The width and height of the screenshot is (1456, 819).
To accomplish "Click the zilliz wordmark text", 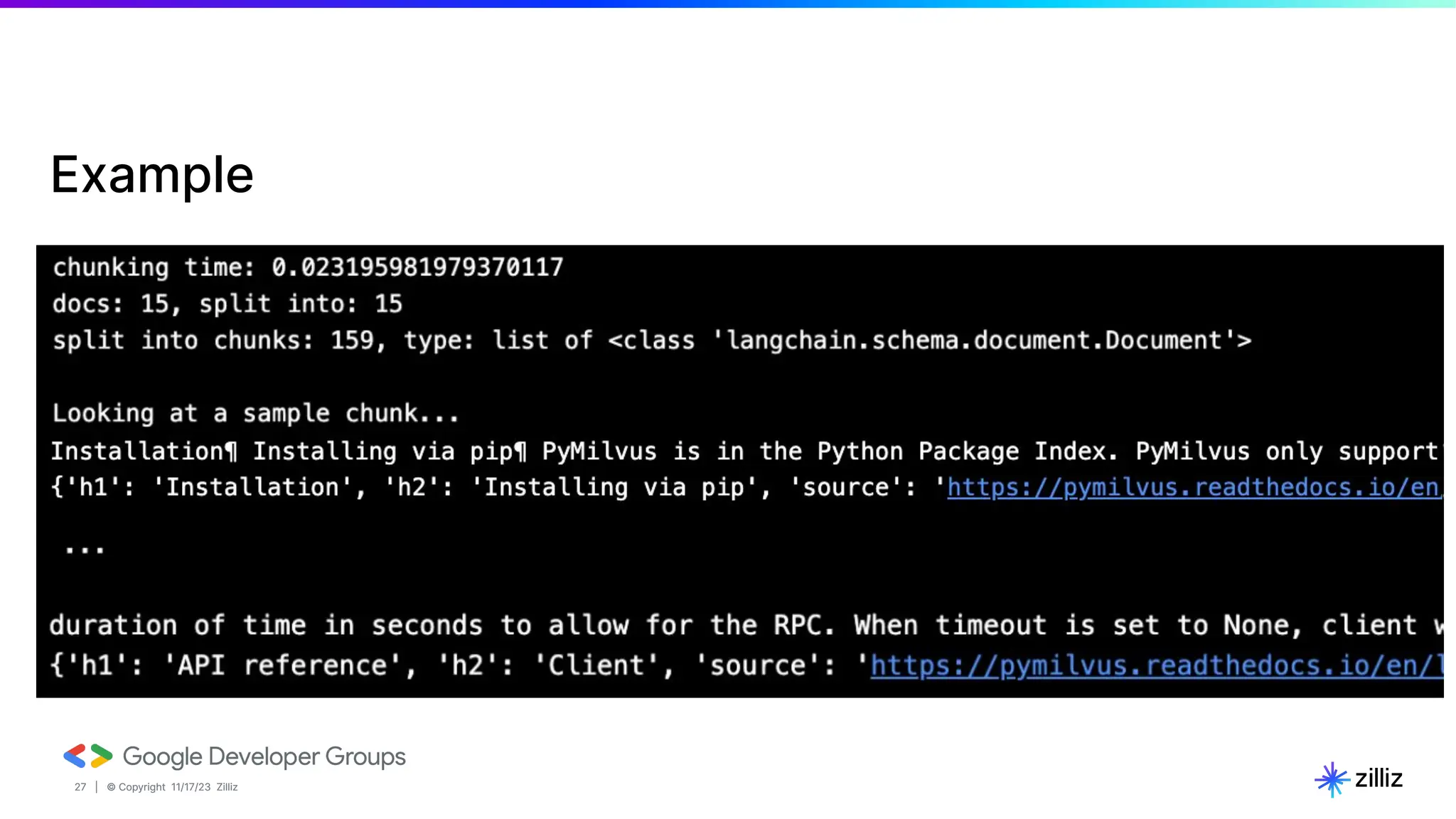I will tap(1379, 778).
